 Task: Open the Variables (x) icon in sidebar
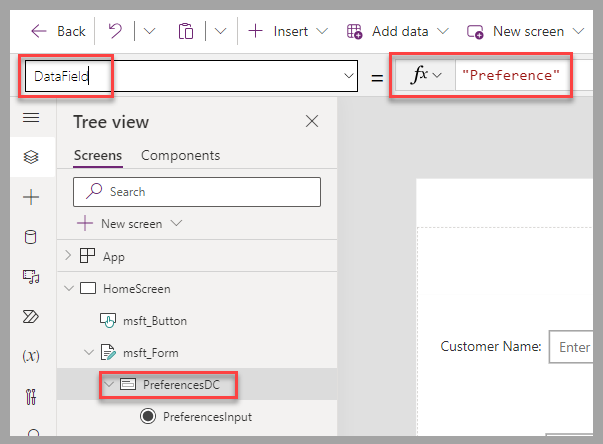[x=31, y=356]
